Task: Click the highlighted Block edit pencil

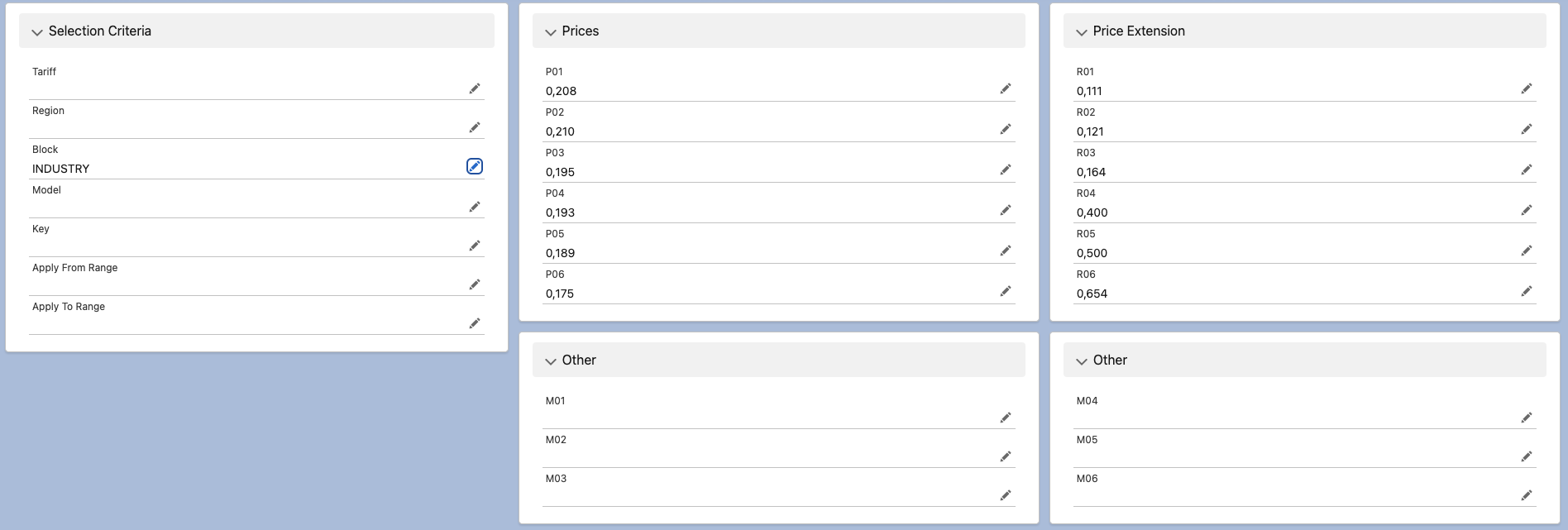Action: point(475,166)
